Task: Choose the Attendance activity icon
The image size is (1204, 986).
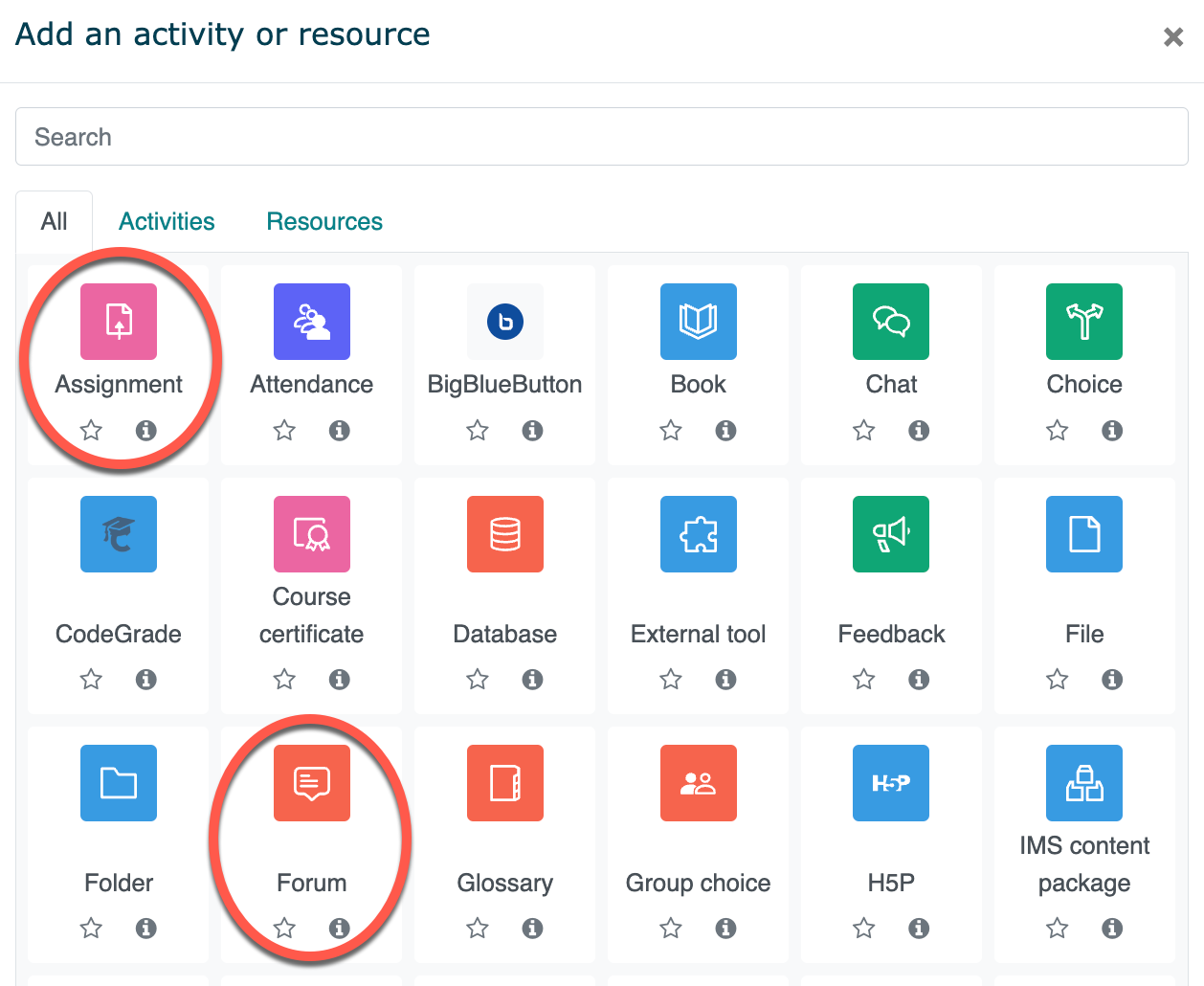Action: click(312, 322)
